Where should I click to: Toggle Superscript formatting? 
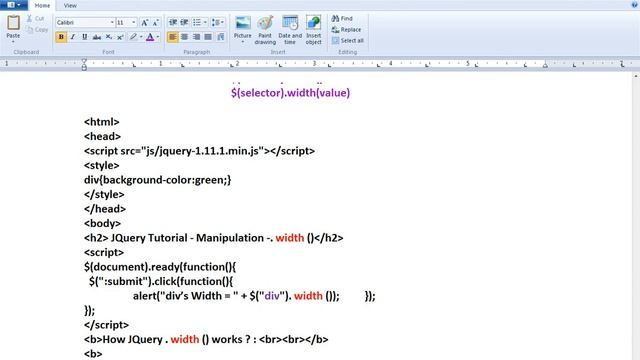120,37
